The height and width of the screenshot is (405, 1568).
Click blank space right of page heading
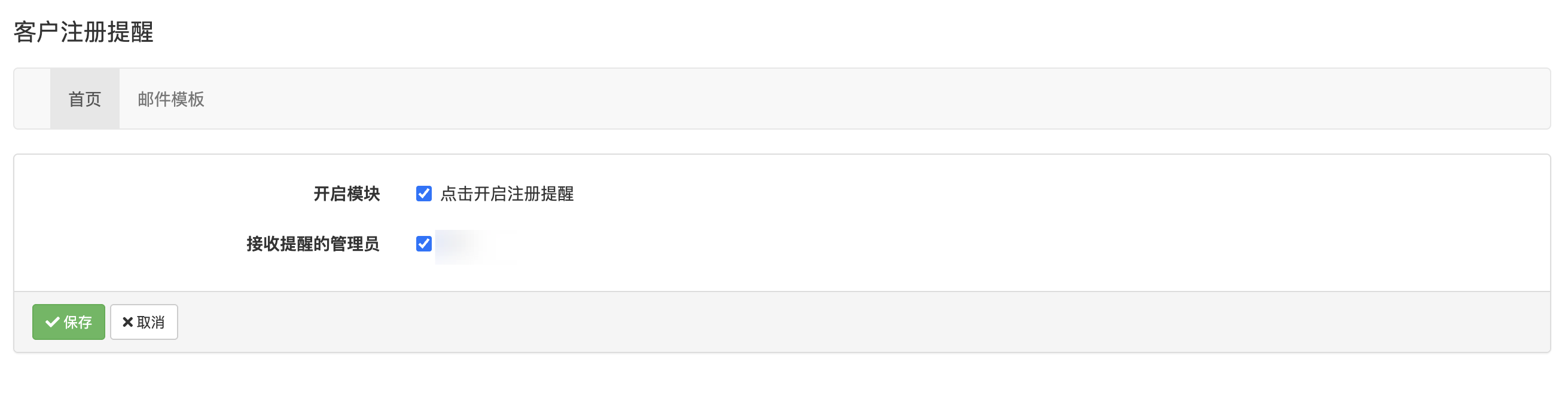(x=852, y=32)
